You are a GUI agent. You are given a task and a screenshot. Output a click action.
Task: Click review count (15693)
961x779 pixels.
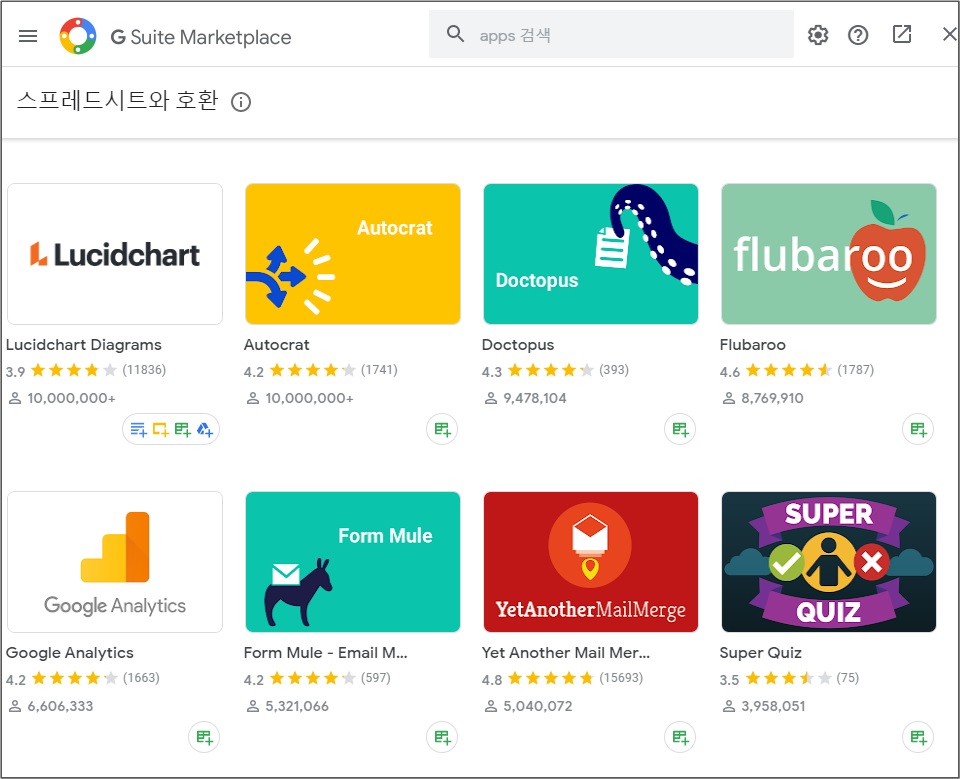(x=621, y=678)
